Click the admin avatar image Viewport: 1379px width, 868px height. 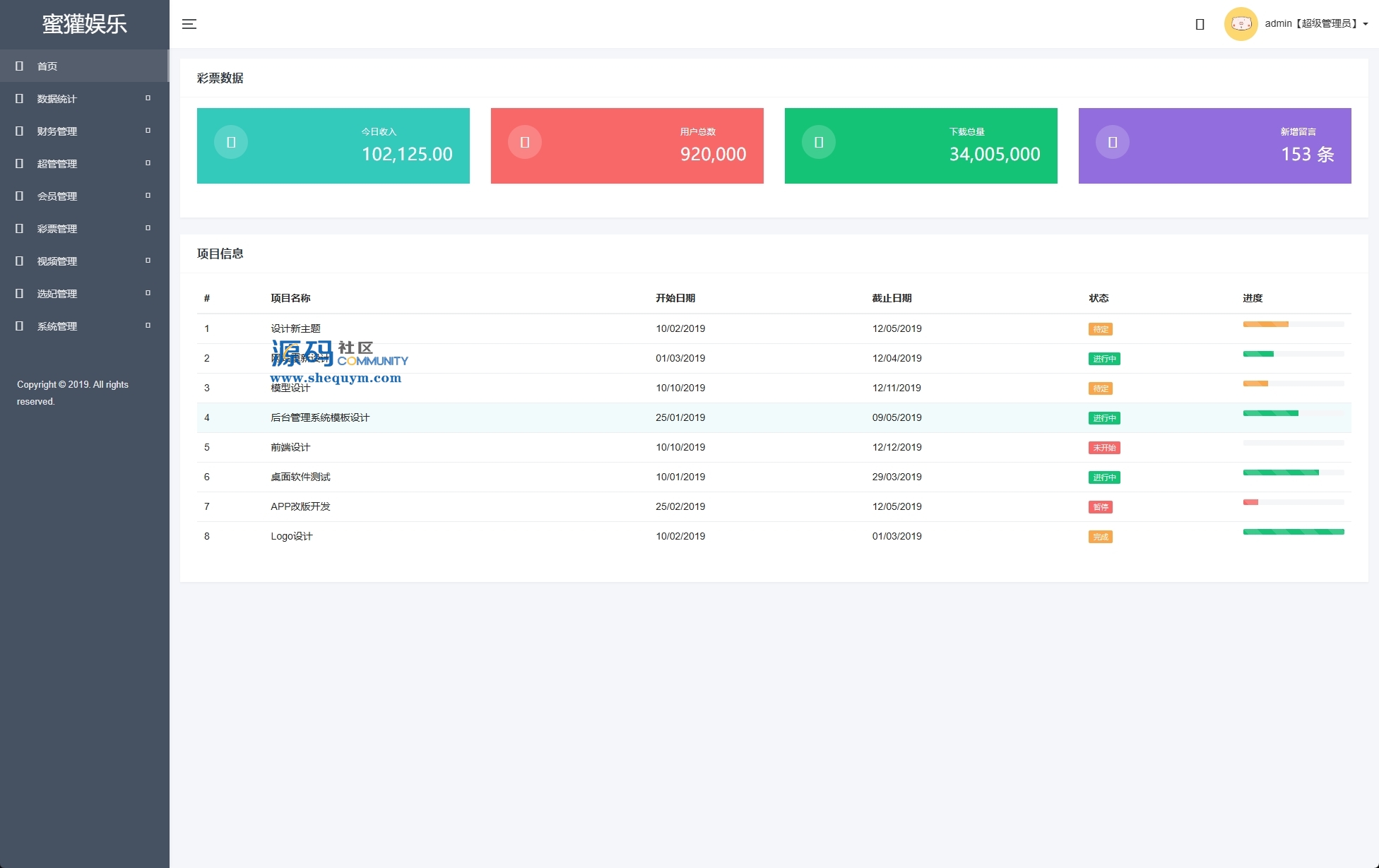click(x=1241, y=24)
